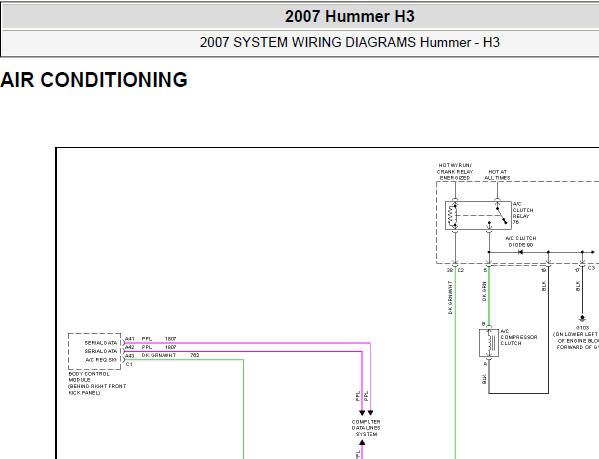Select the 'BODY CONTROL MODULE' label
Screen dimensions: 599x459
89,377
